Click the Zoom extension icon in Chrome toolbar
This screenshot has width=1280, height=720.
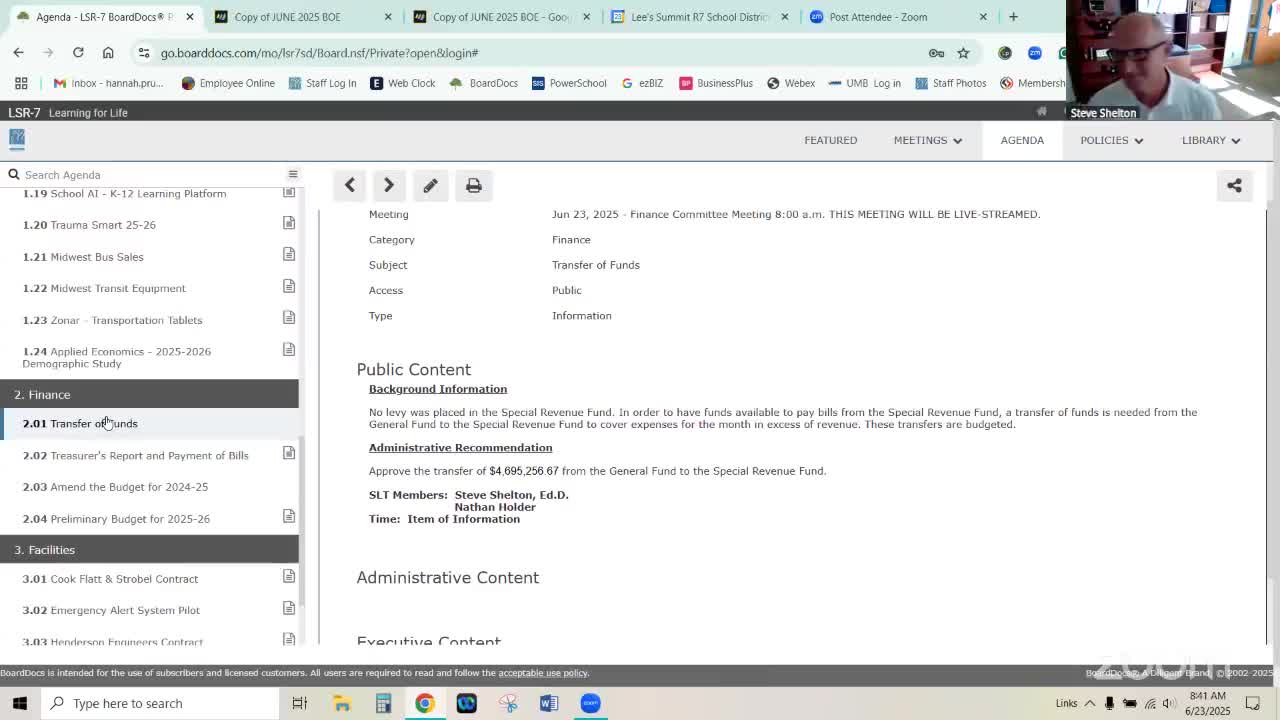tap(1034, 53)
